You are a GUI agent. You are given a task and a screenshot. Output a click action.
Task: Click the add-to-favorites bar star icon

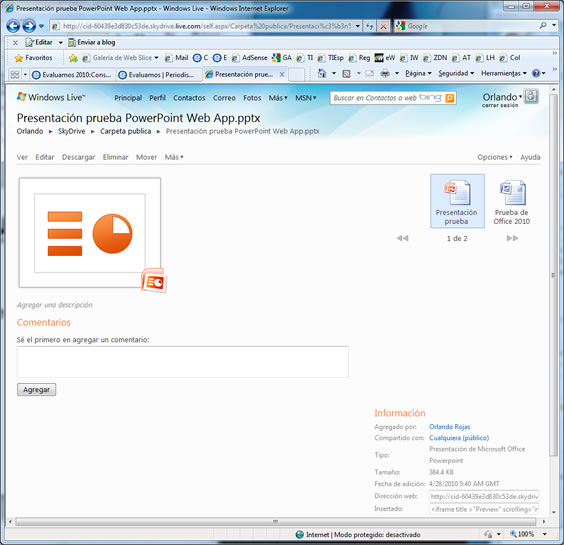coord(73,58)
